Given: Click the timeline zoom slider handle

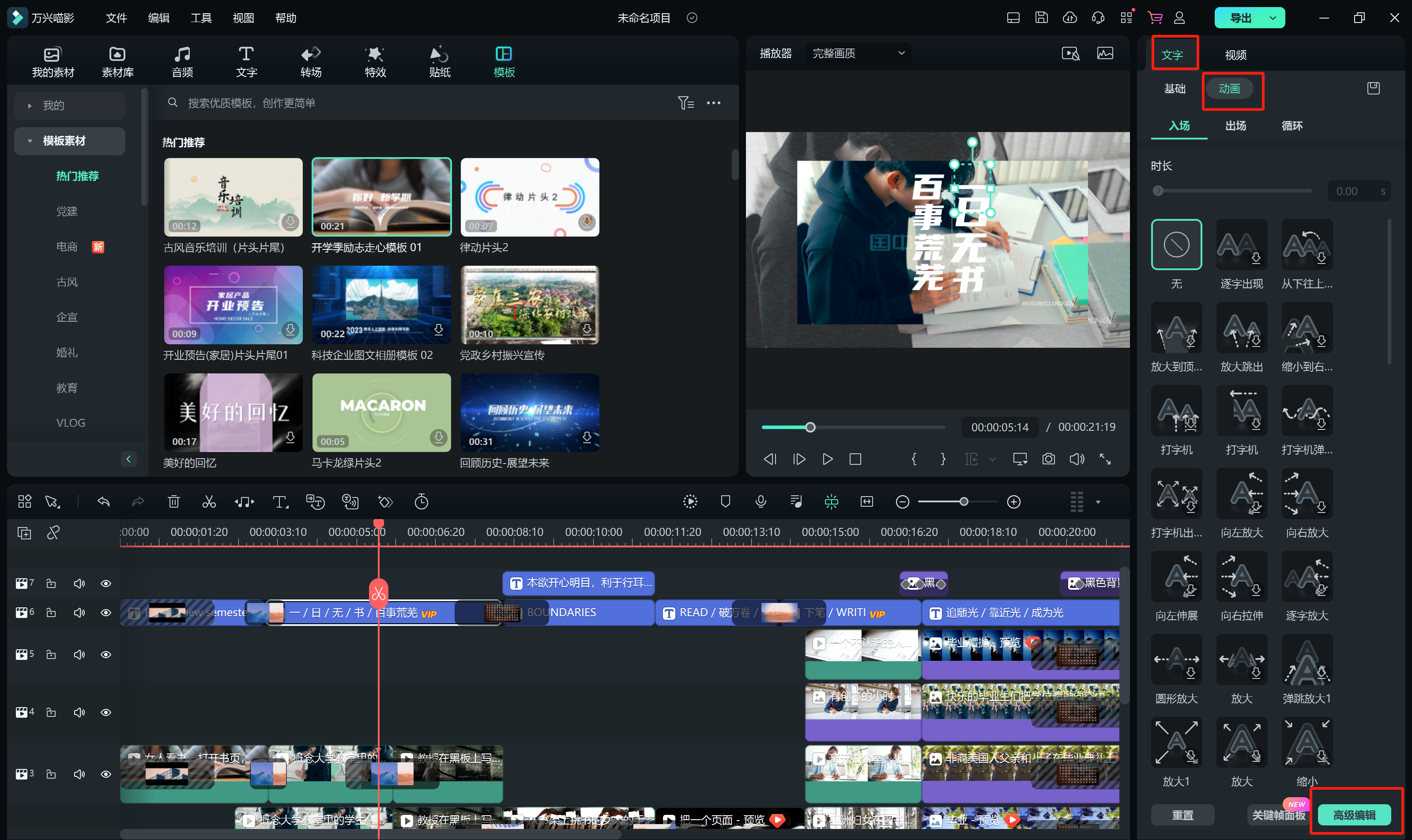Looking at the screenshot, I should (x=964, y=501).
